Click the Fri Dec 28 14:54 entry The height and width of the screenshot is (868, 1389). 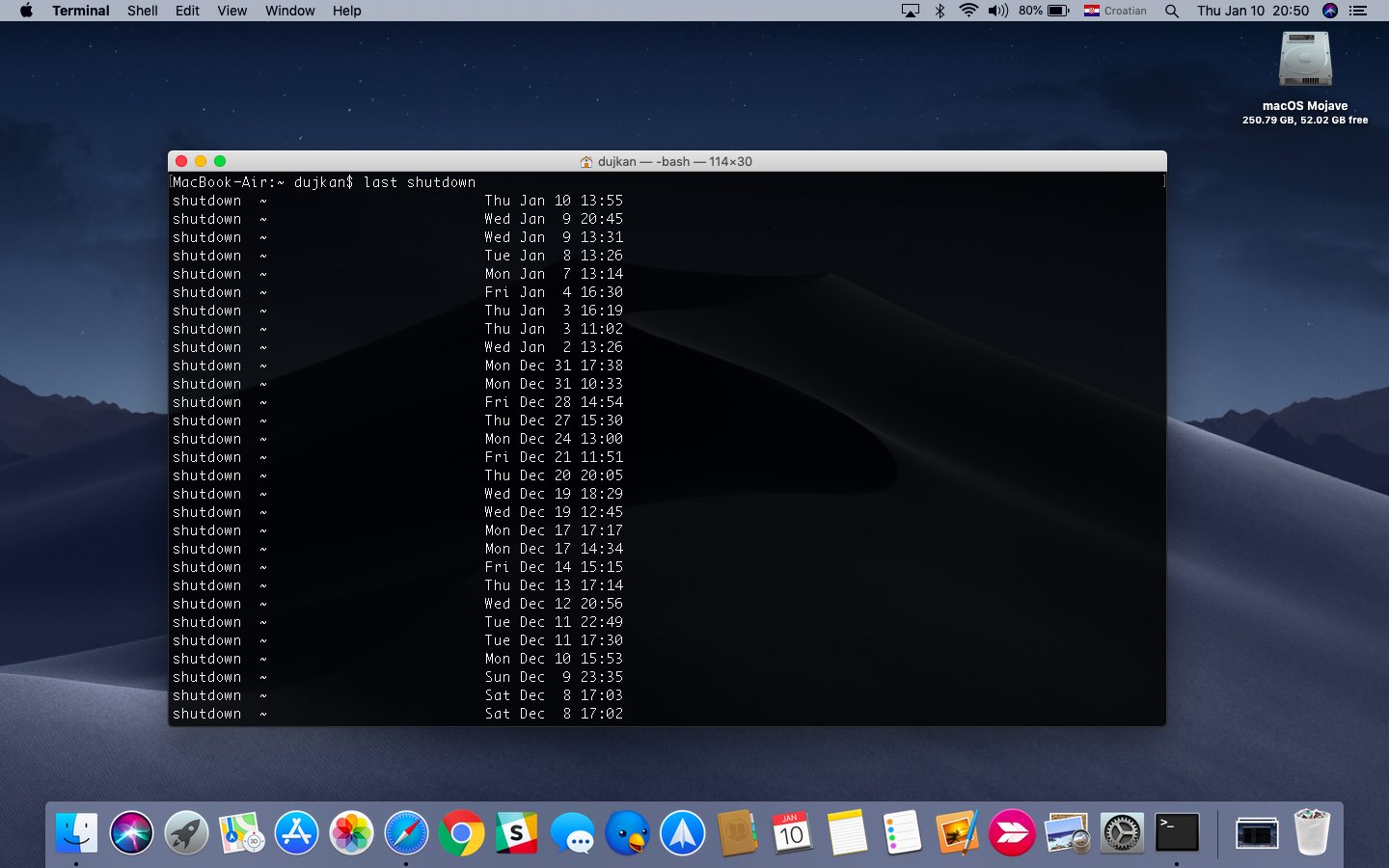(x=554, y=402)
